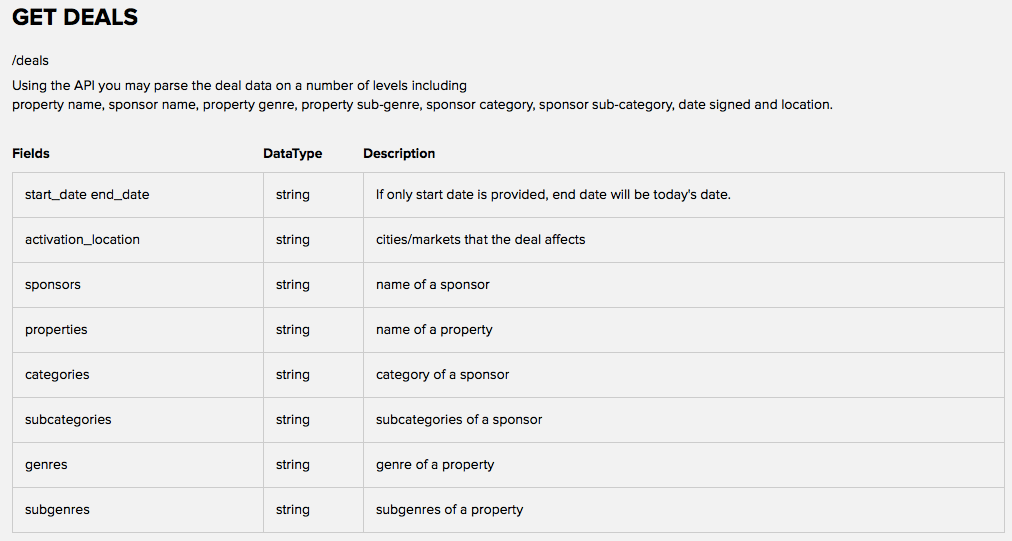Click the genres field name
This screenshot has width=1012, height=541.
[x=46, y=465]
